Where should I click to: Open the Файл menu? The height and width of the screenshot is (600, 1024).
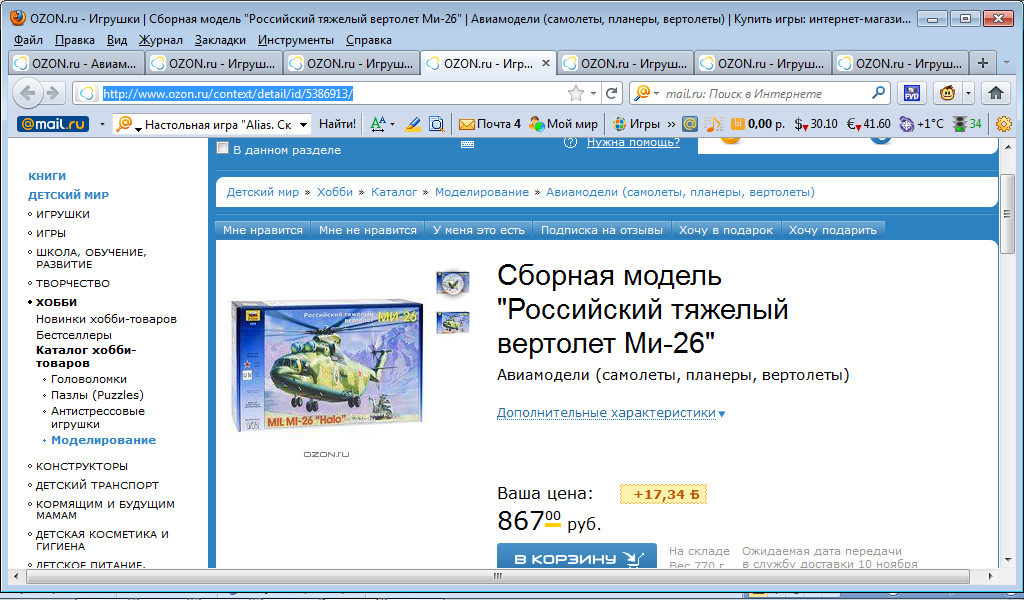28,40
